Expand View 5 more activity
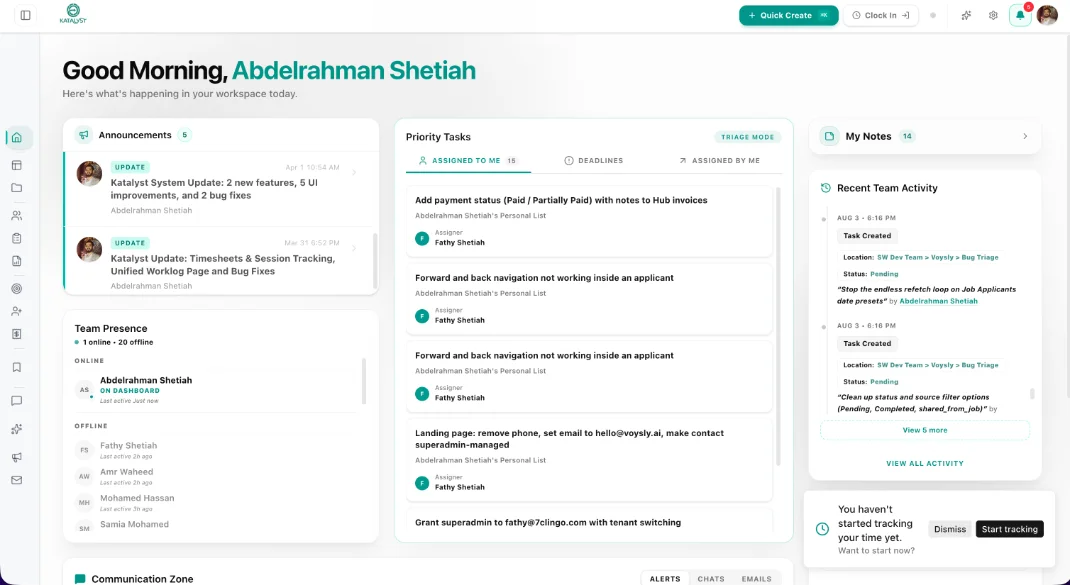 (925, 430)
